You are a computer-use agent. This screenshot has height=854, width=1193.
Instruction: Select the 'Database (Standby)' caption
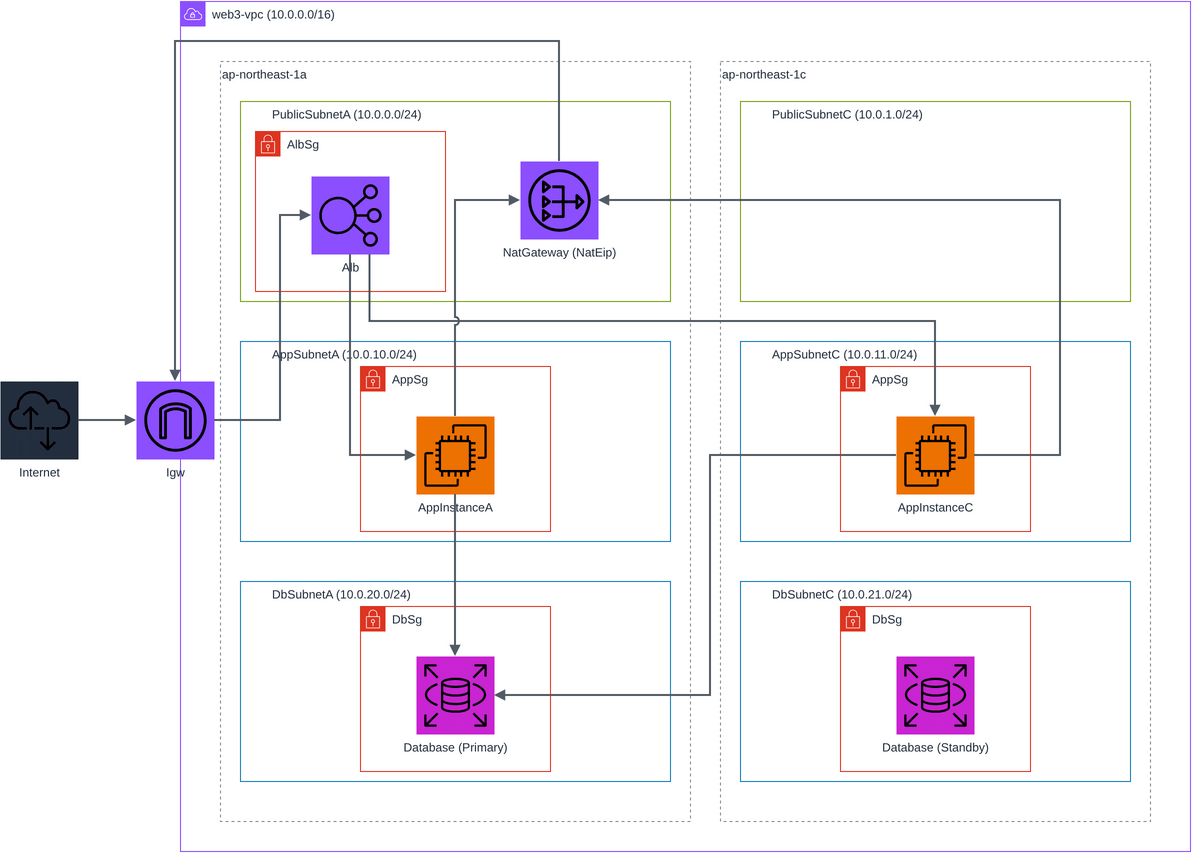pos(935,747)
